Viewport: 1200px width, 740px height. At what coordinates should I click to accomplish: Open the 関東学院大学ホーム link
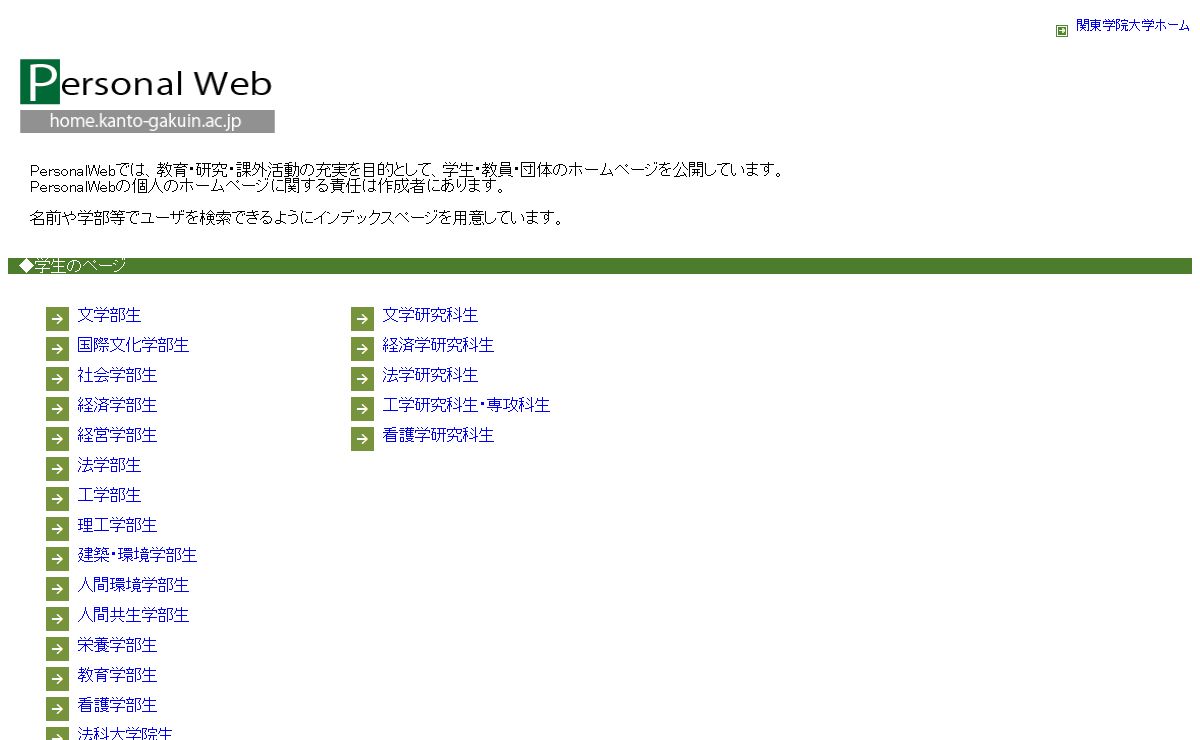pos(1133,26)
